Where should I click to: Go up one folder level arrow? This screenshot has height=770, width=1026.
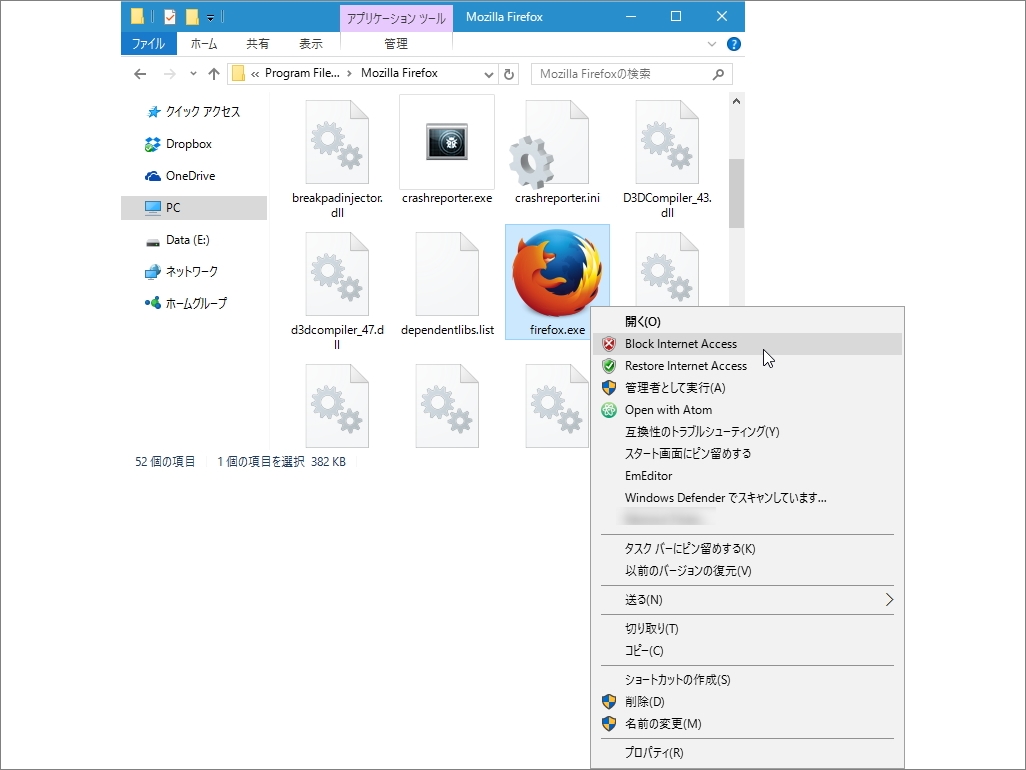coord(214,74)
